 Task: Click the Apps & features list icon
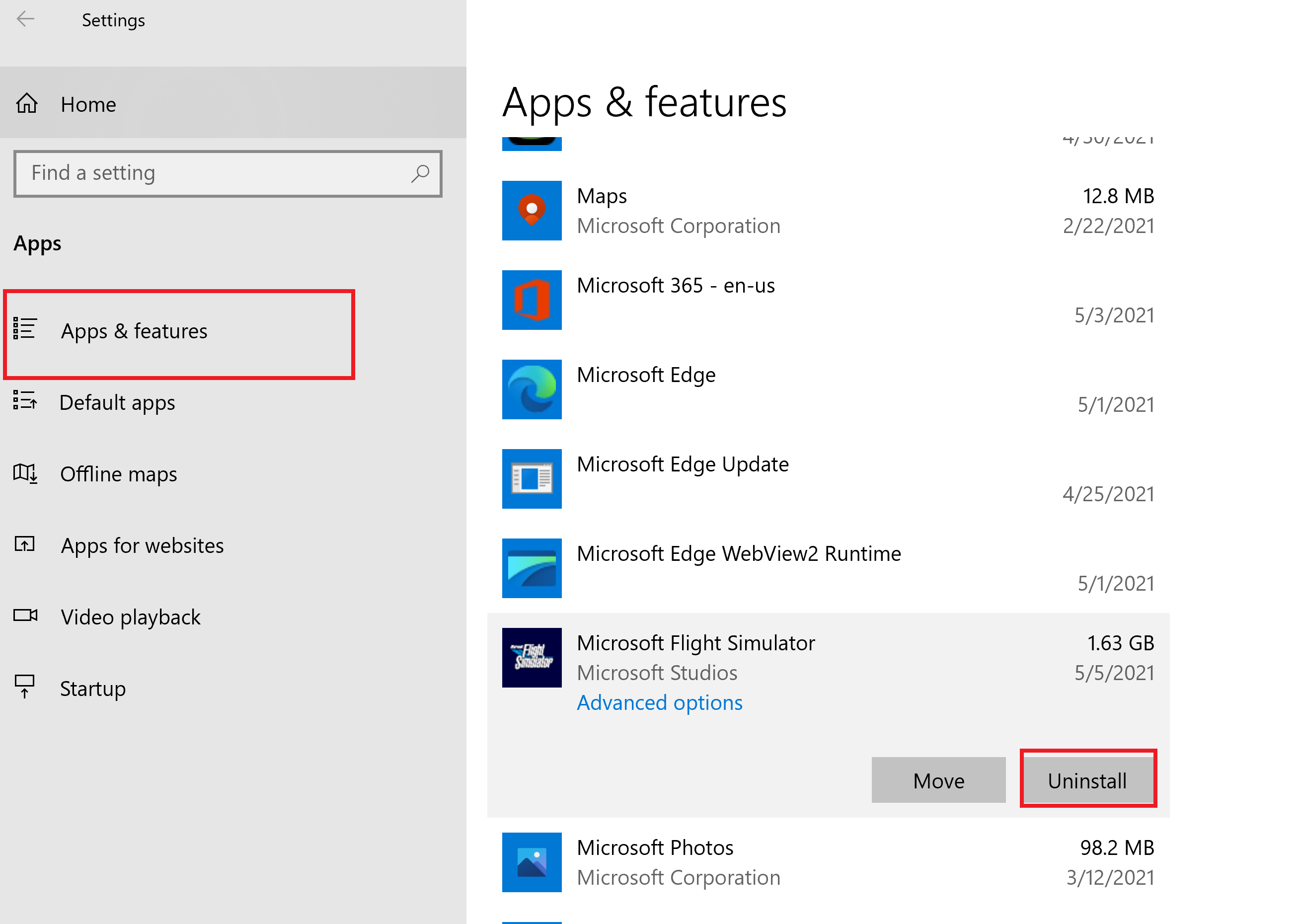pos(25,328)
